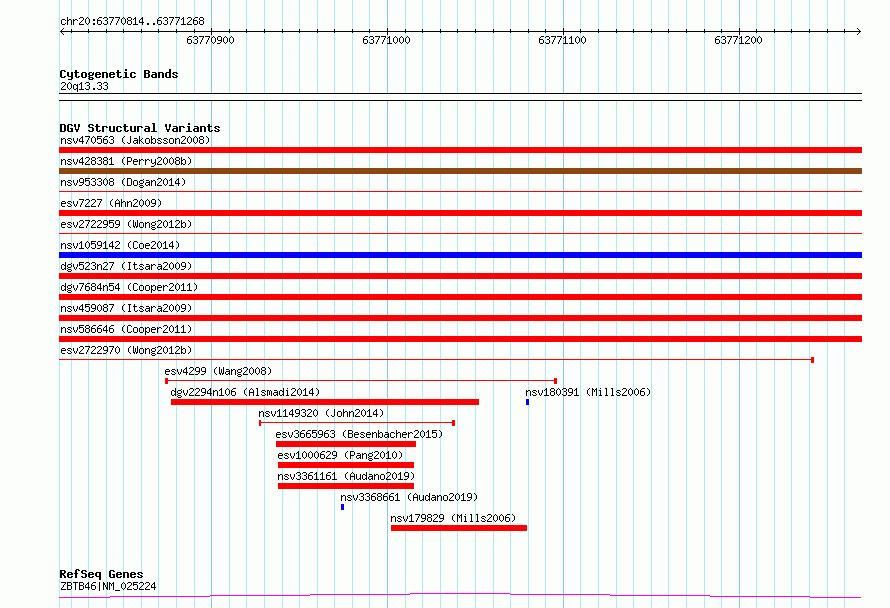Click the dgv2294n106 (Alsmadi2014) label
890x608 pixels.
click(245, 392)
